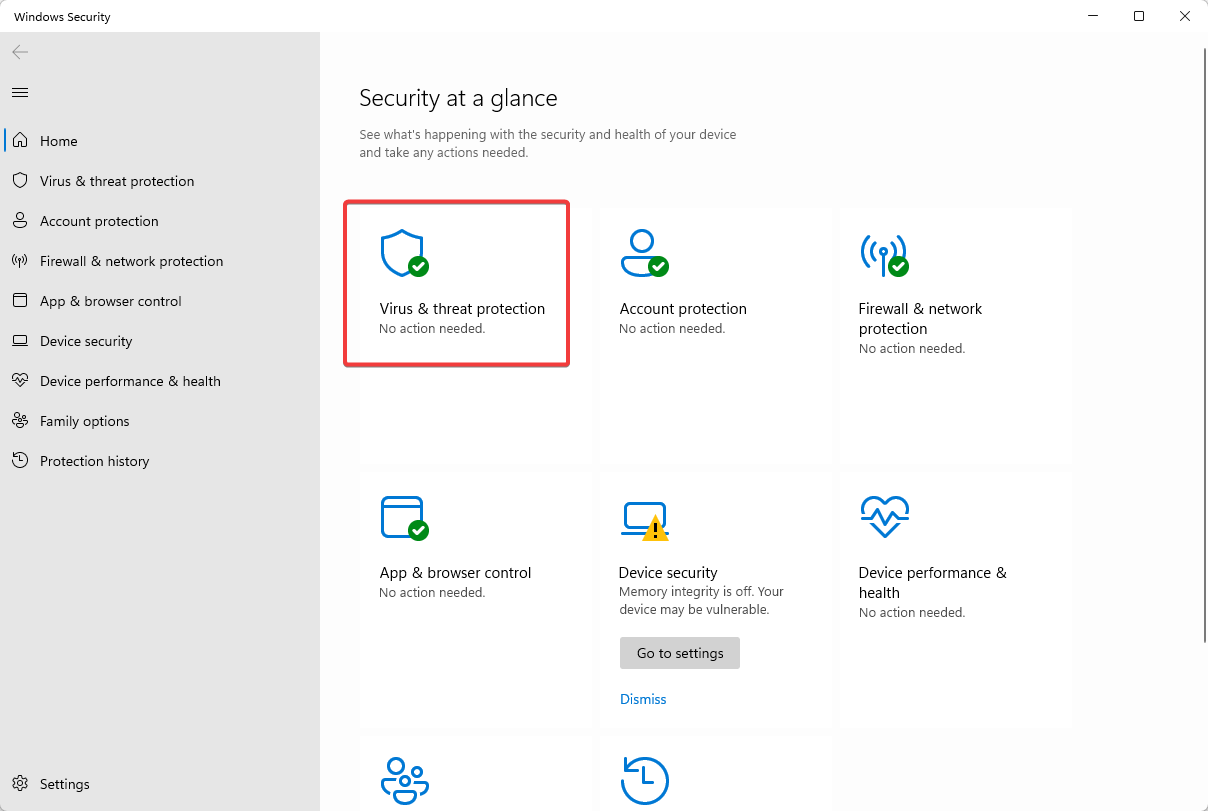The image size is (1208, 811).
Task: Click the back arrow button
Action: coord(20,52)
